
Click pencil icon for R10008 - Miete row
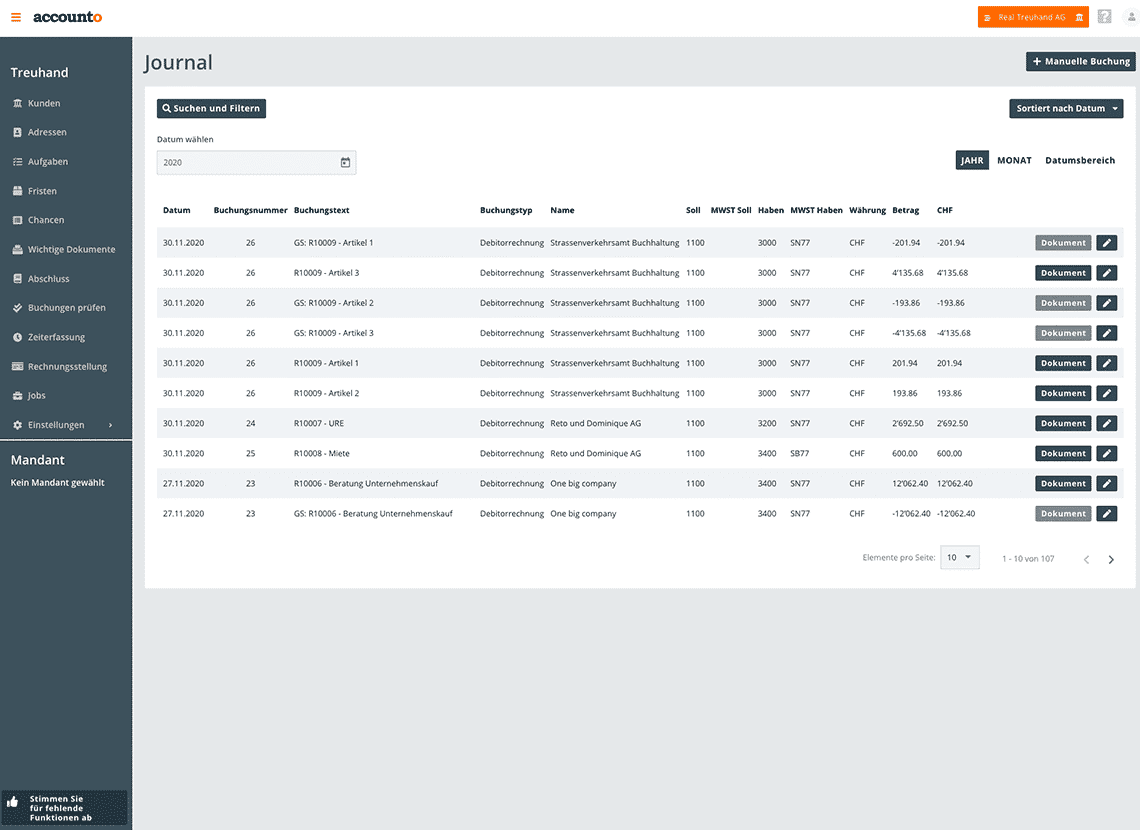(1106, 453)
